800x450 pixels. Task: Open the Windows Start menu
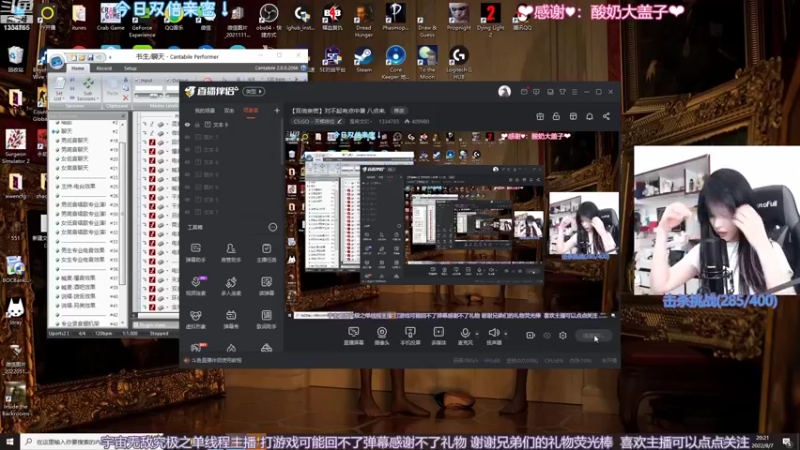9,441
